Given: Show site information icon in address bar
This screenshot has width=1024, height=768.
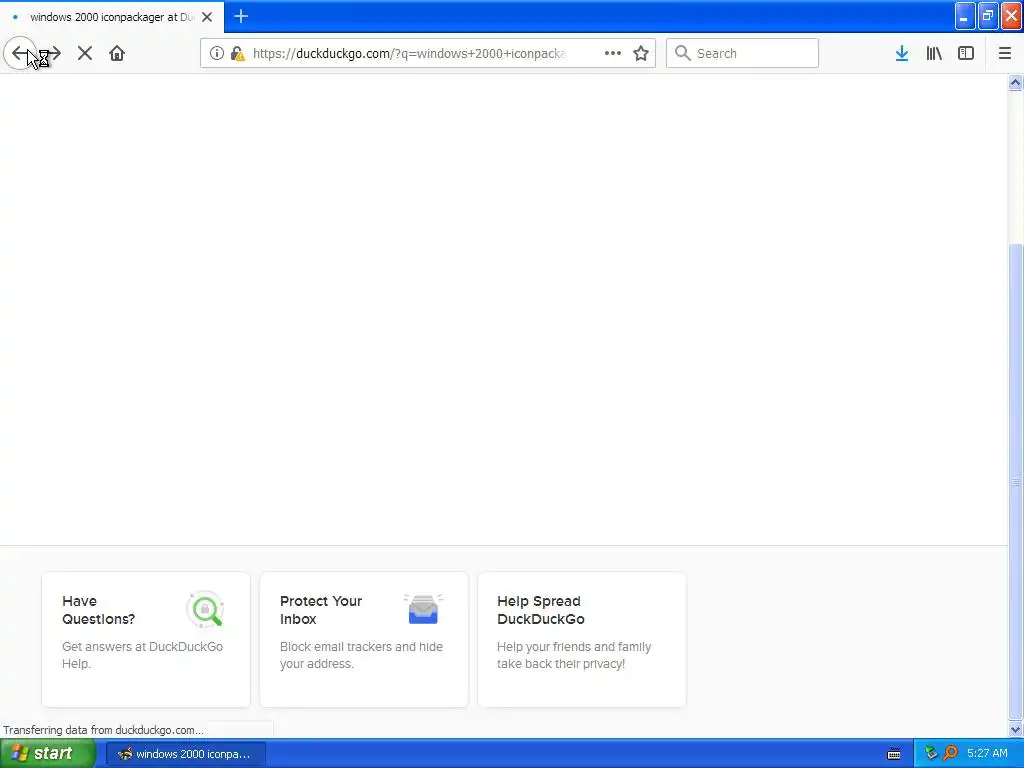Looking at the screenshot, I should [217, 54].
